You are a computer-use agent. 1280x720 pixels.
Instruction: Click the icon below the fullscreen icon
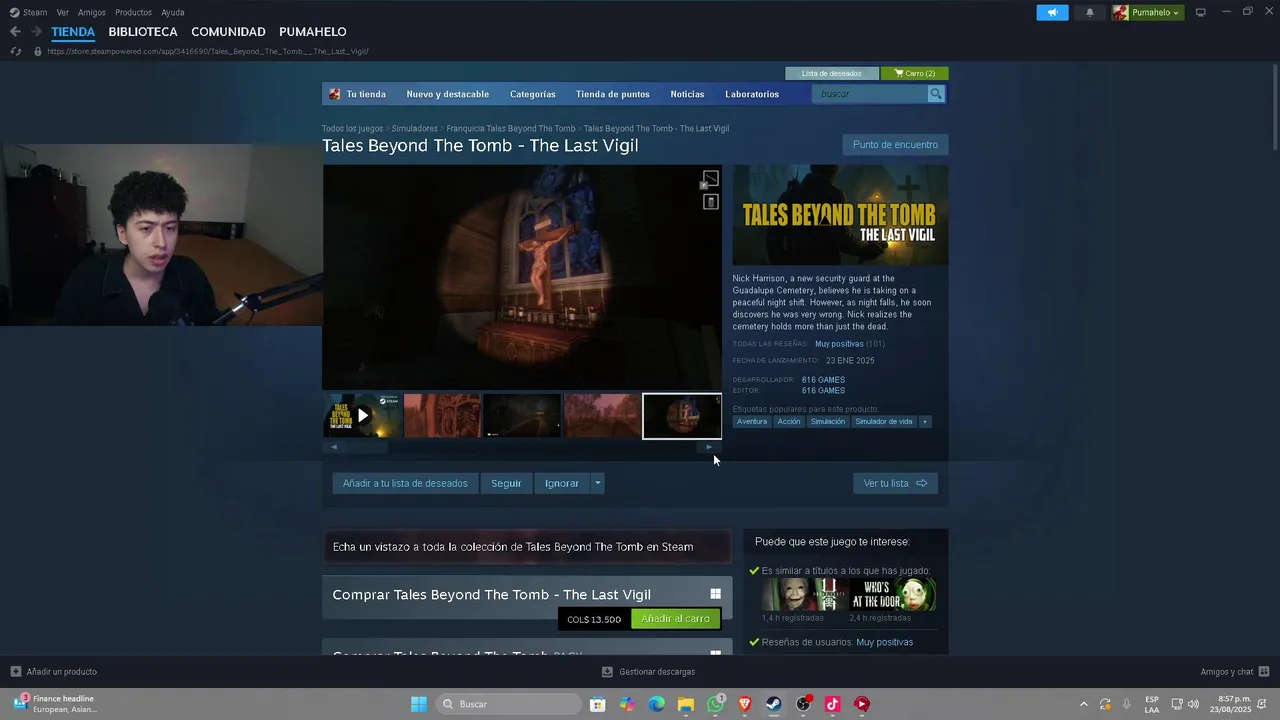(x=710, y=202)
